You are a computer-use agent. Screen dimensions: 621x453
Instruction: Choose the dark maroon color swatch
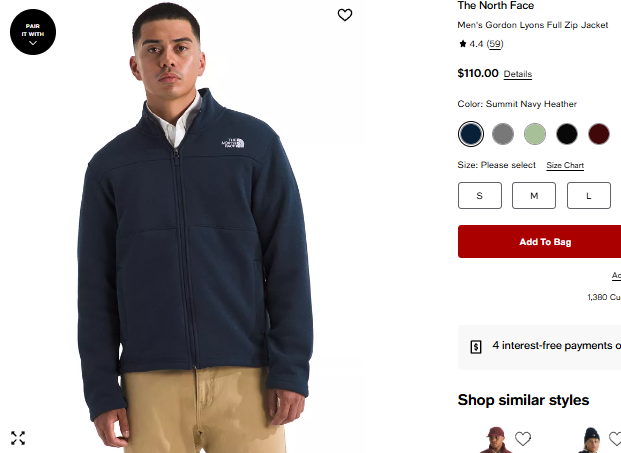pyautogui.click(x=599, y=134)
